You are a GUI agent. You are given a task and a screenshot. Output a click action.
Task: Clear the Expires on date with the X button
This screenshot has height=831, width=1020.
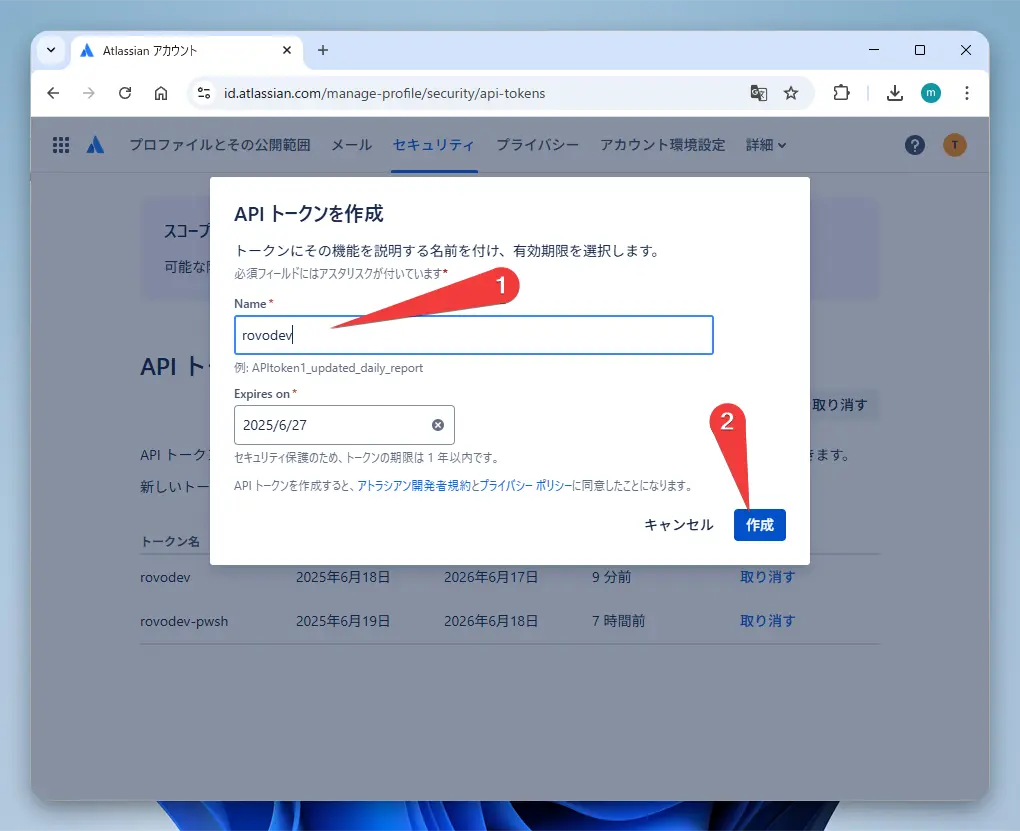(x=437, y=424)
